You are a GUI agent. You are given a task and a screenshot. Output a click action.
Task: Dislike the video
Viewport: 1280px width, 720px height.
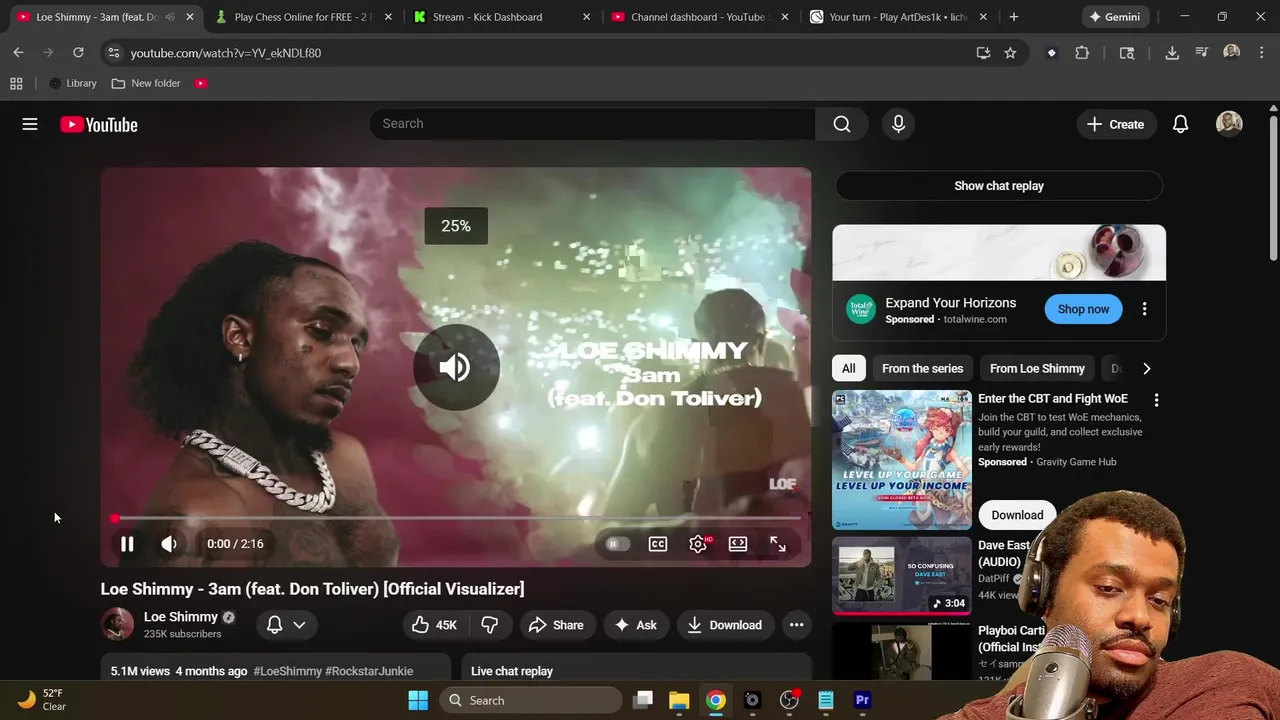tap(490, 625)
